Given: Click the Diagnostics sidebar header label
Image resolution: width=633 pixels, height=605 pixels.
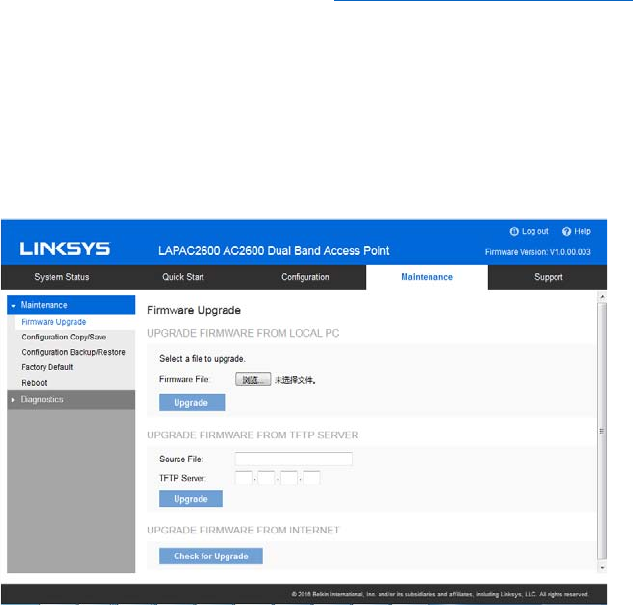Looking at the screenshot, I should click(x=42, y=400).
